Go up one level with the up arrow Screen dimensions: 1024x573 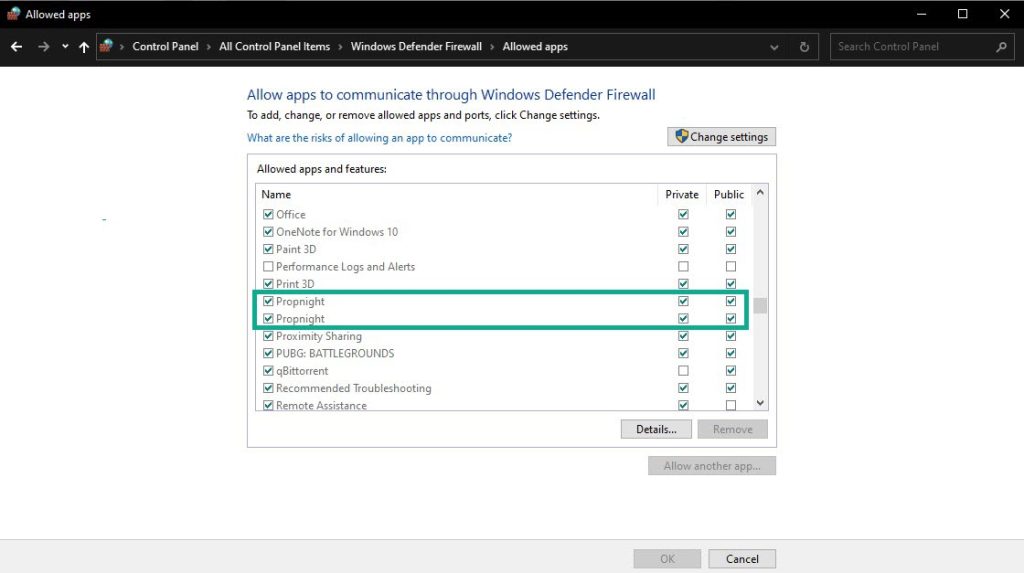coord(84,46)
